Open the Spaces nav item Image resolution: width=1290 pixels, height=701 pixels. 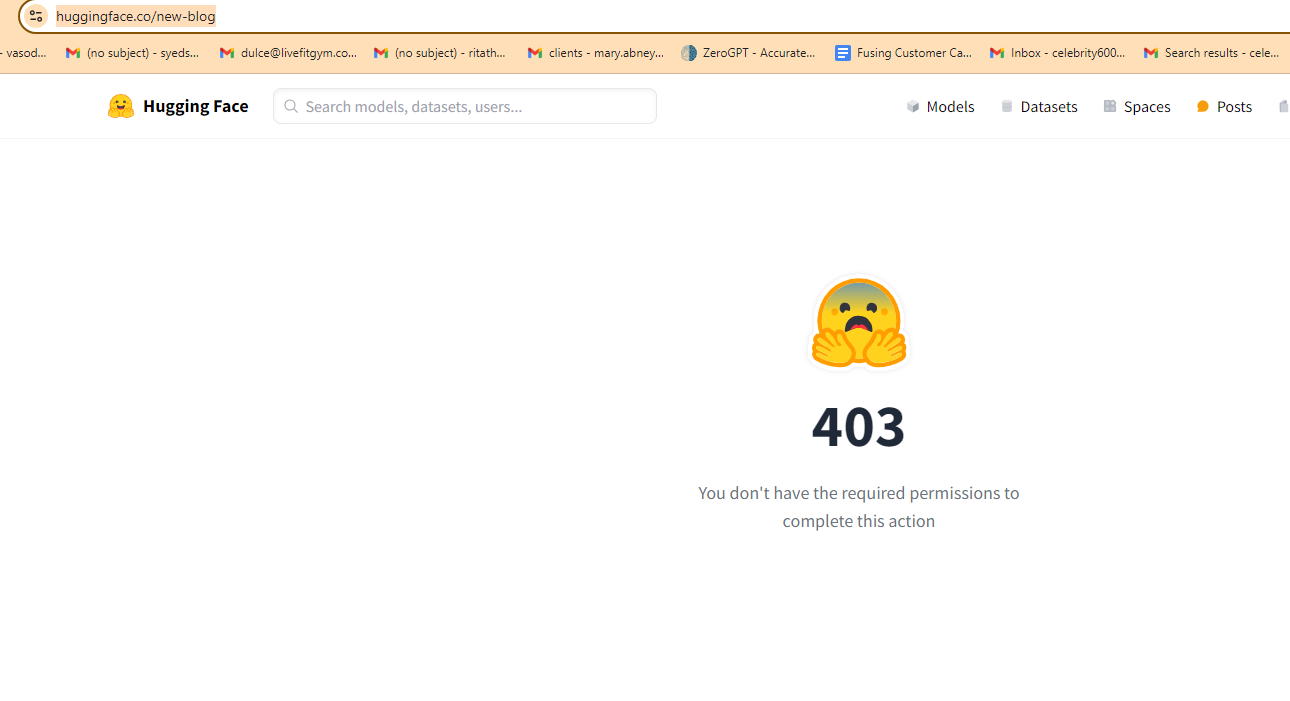point(1137,106)
